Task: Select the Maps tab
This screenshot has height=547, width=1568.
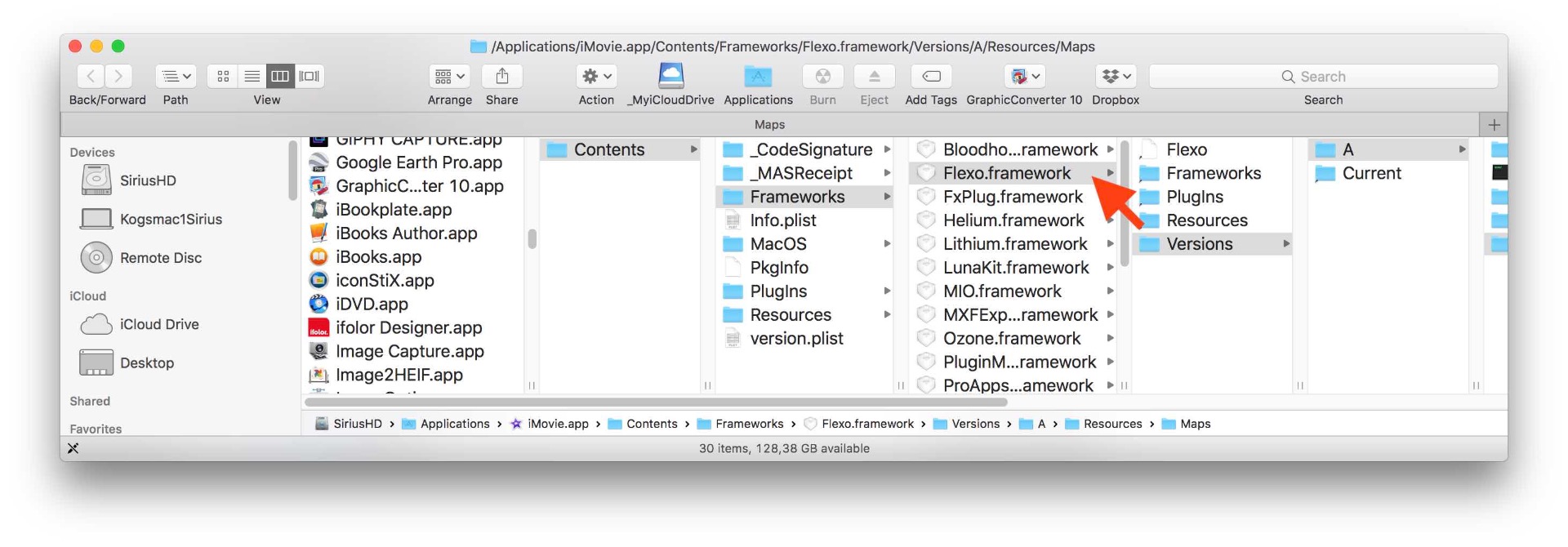Action: point(769,125)
